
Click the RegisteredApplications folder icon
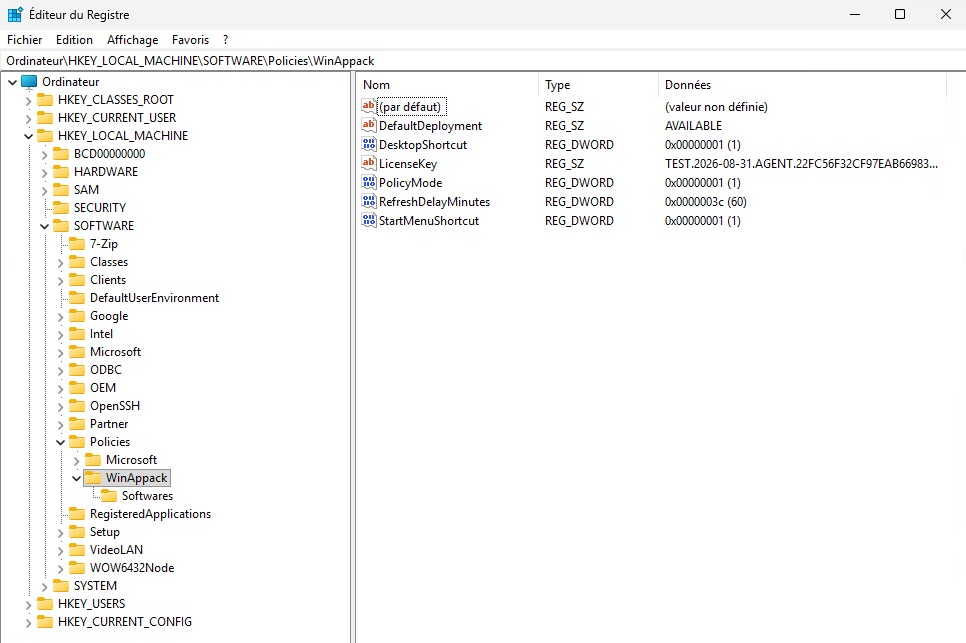[77, 514]
